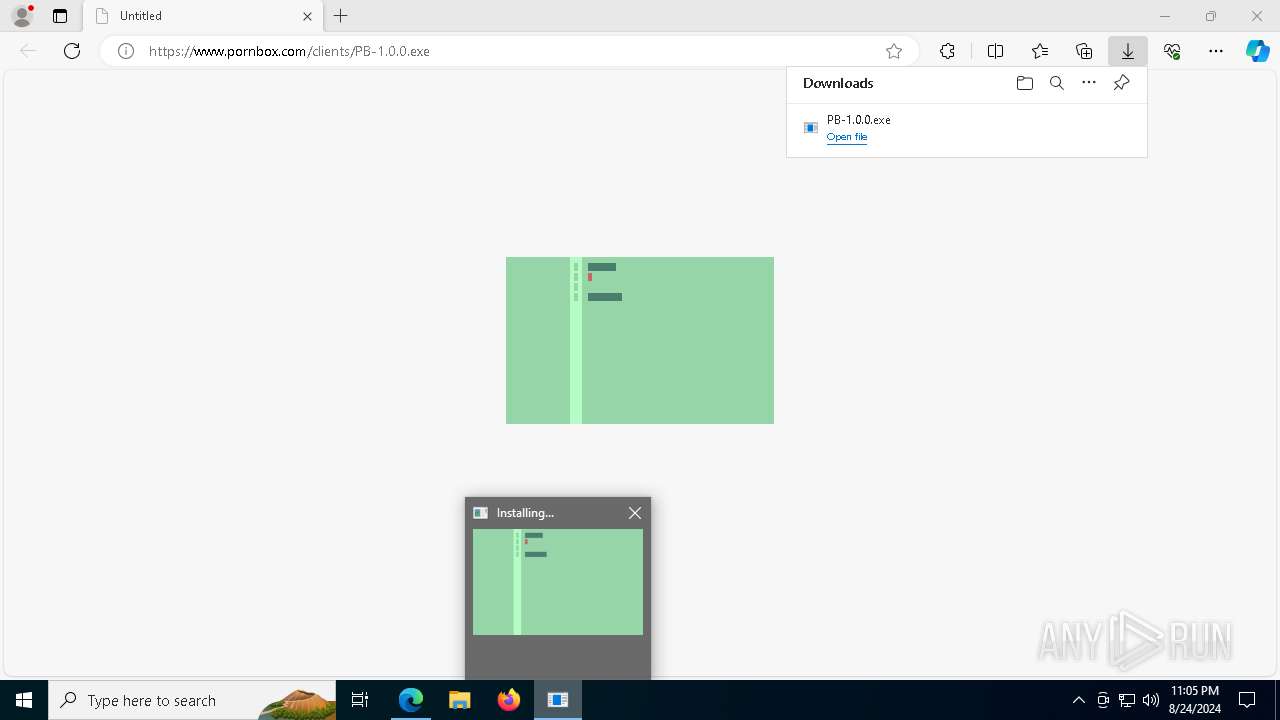Refresh the current page

click(72, 51)
